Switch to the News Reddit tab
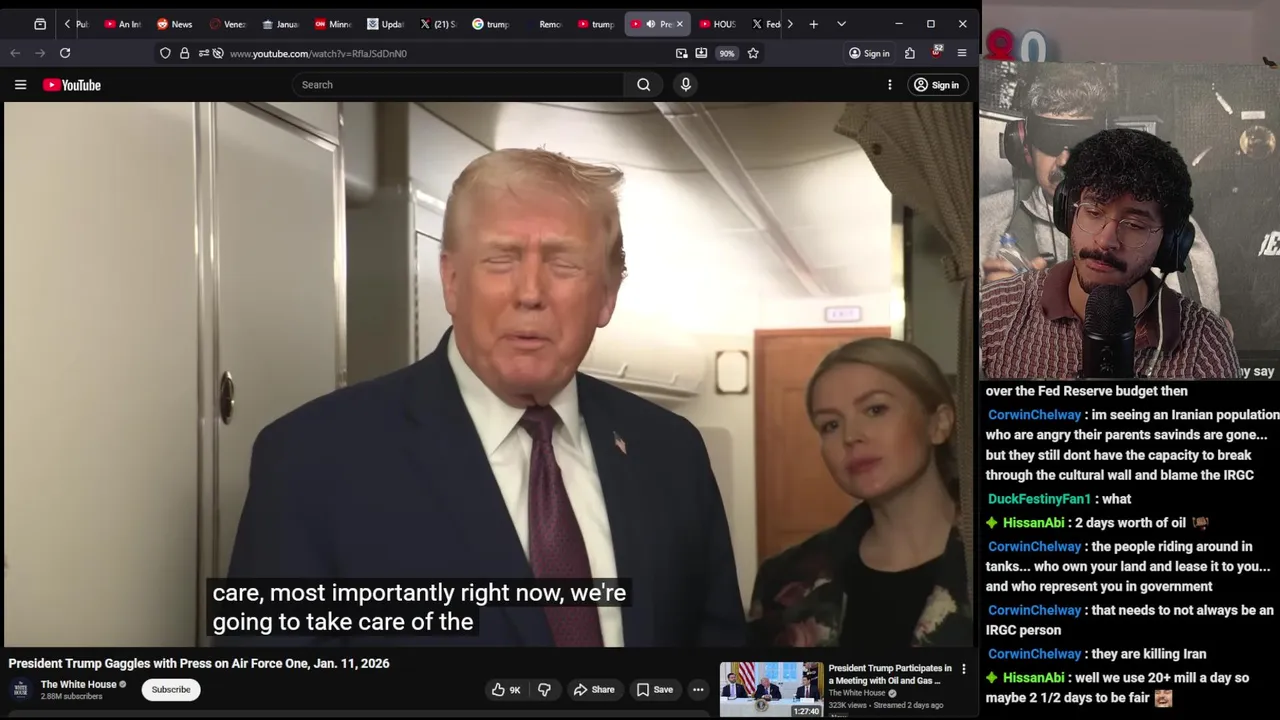 click(x=174, y=24)
